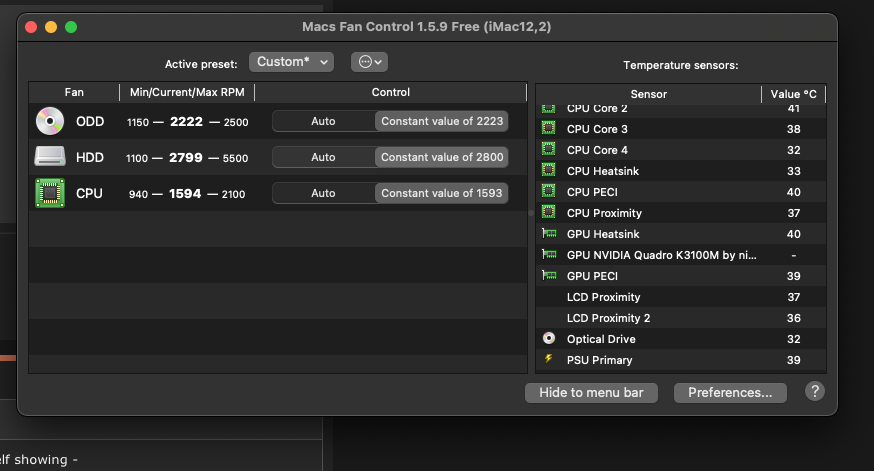Select the CPU Core 3 sensor row

(681, 129)
